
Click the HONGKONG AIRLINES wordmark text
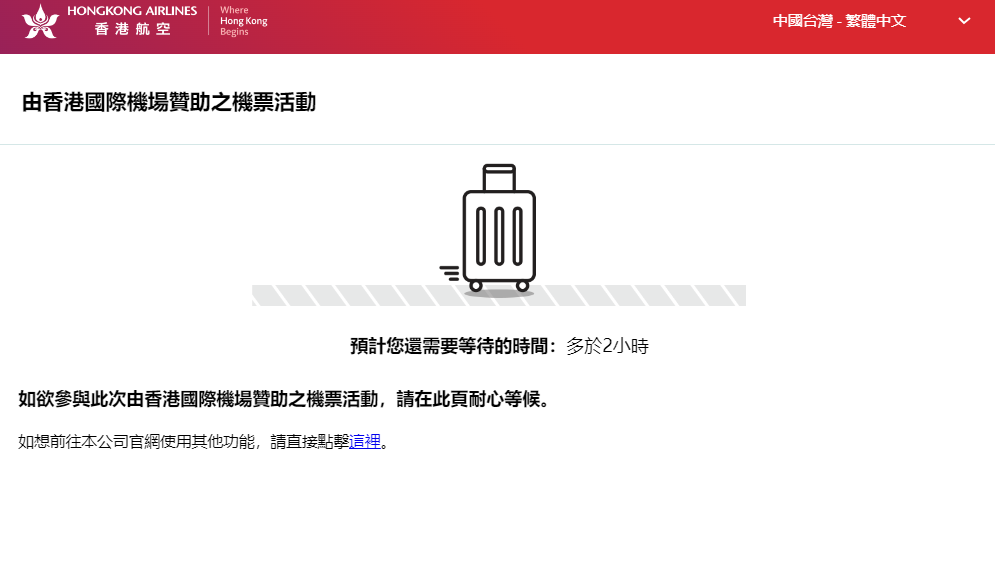tap(132, 11)
